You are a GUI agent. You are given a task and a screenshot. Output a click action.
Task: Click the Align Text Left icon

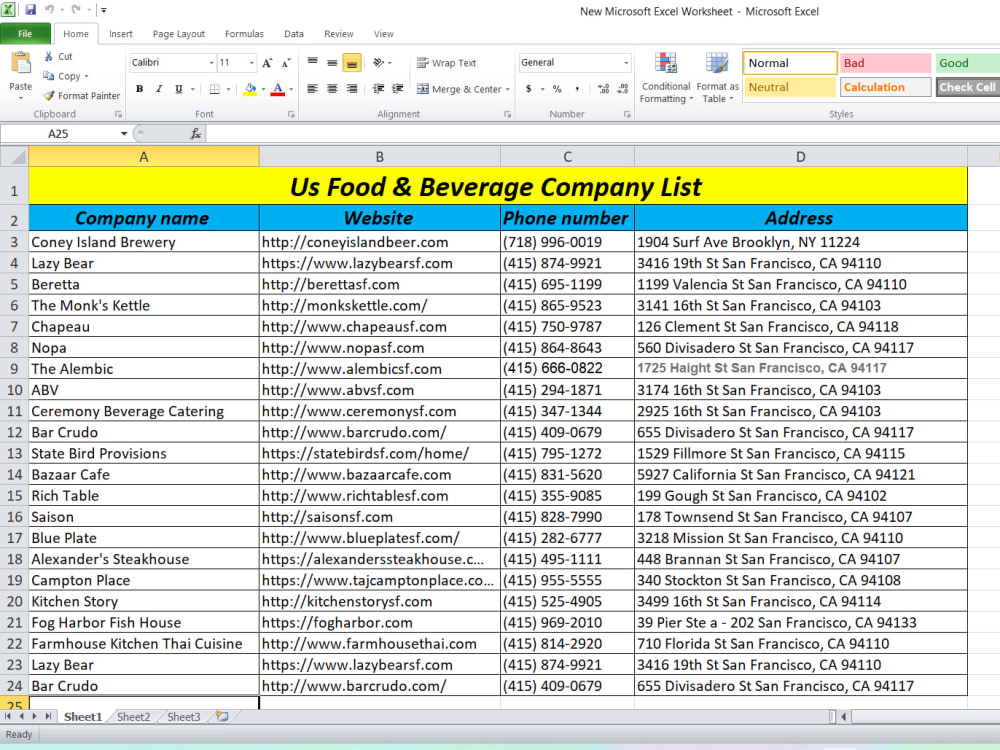[x=312, y=89]
